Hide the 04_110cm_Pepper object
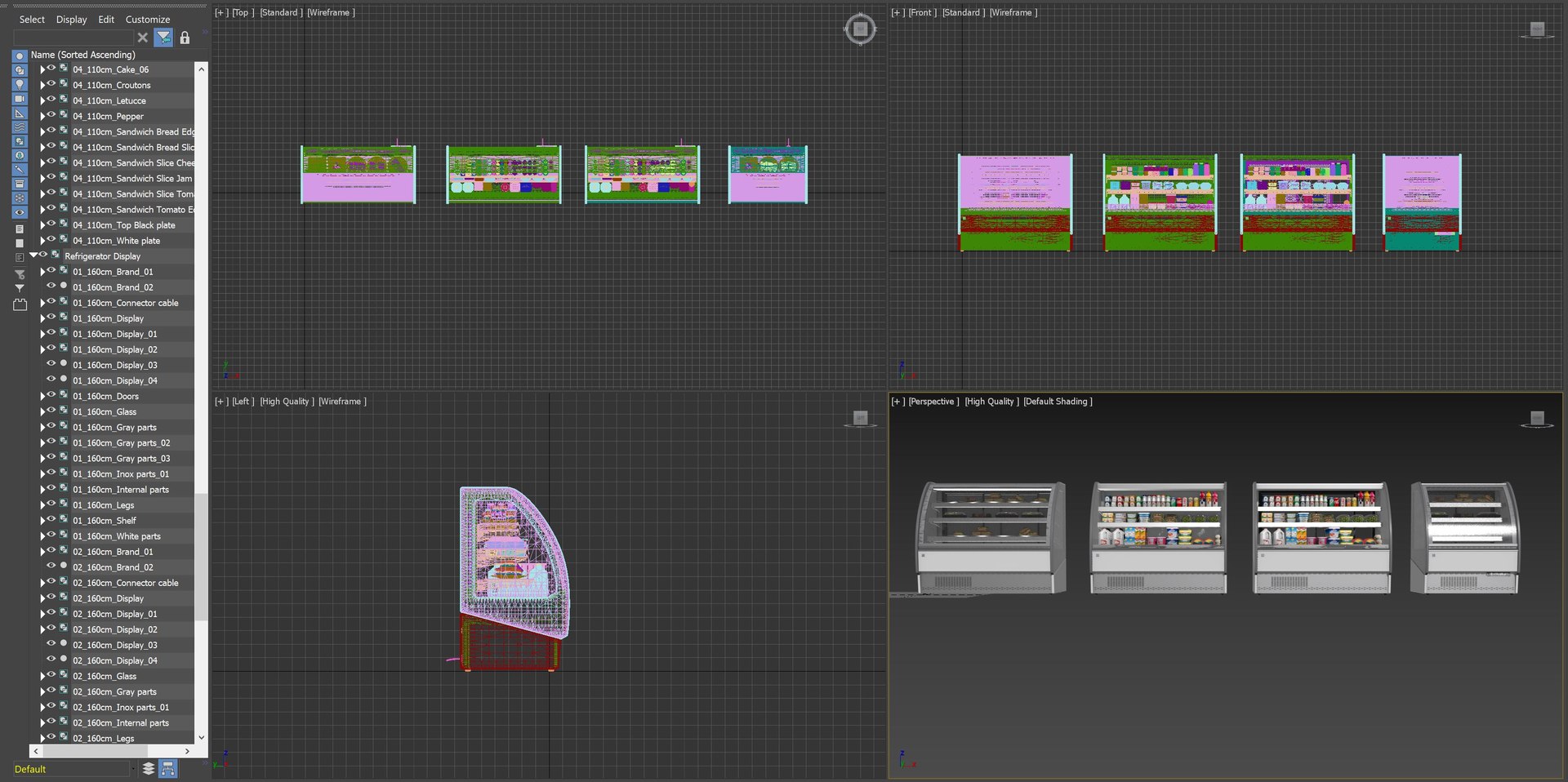Viewport: 1568px width, 782px height. click(x=51, y=115)
